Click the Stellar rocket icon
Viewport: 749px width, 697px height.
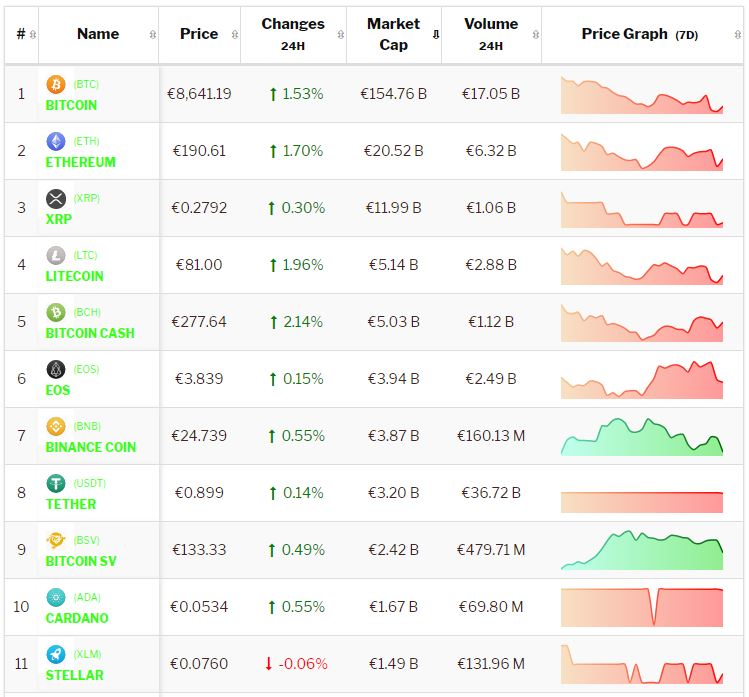tap(56, 655)
